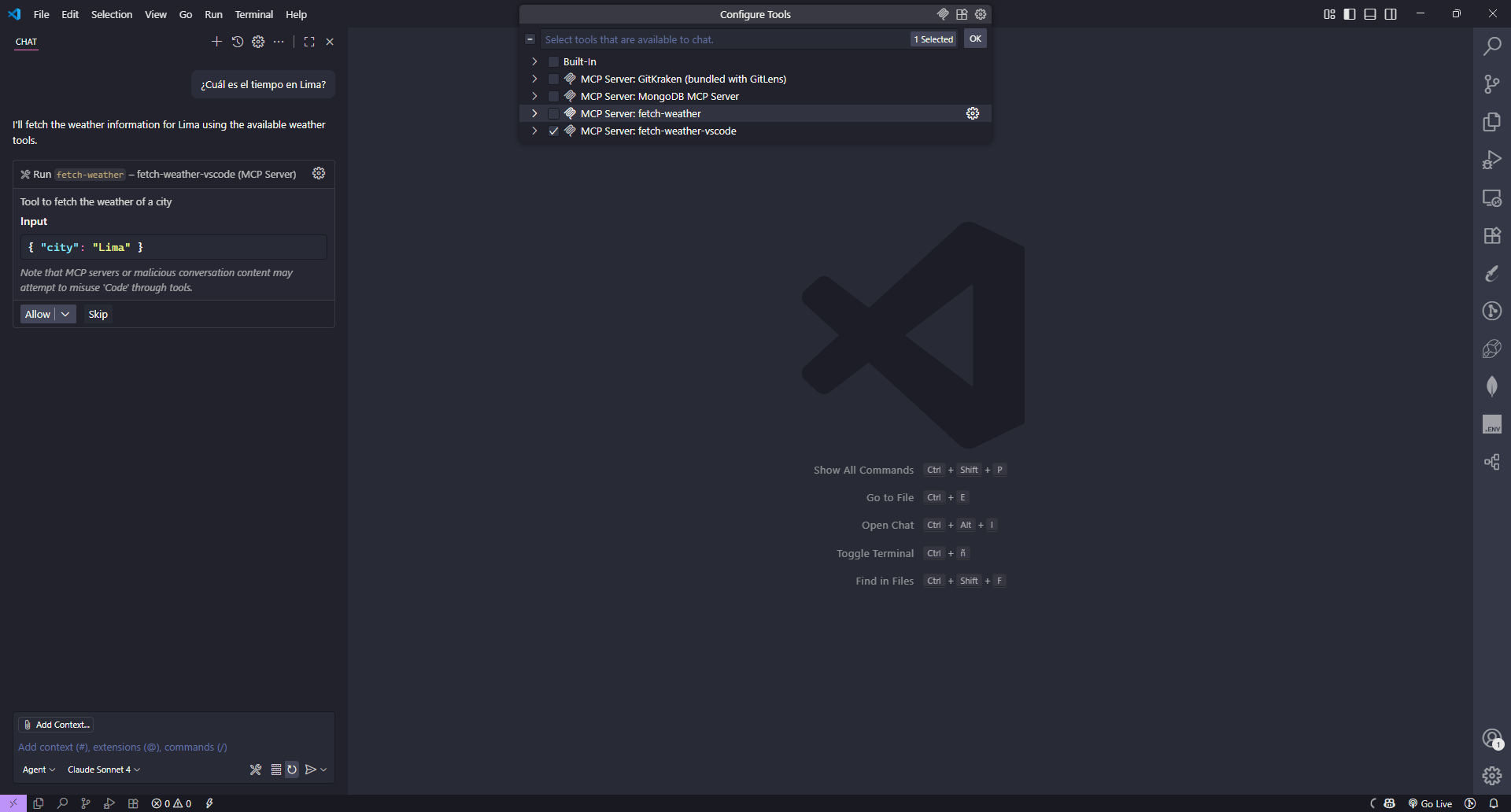This screenshot has height=812, width=1511.
Task: Focus the chat message input box
Action: coord(174,747)
